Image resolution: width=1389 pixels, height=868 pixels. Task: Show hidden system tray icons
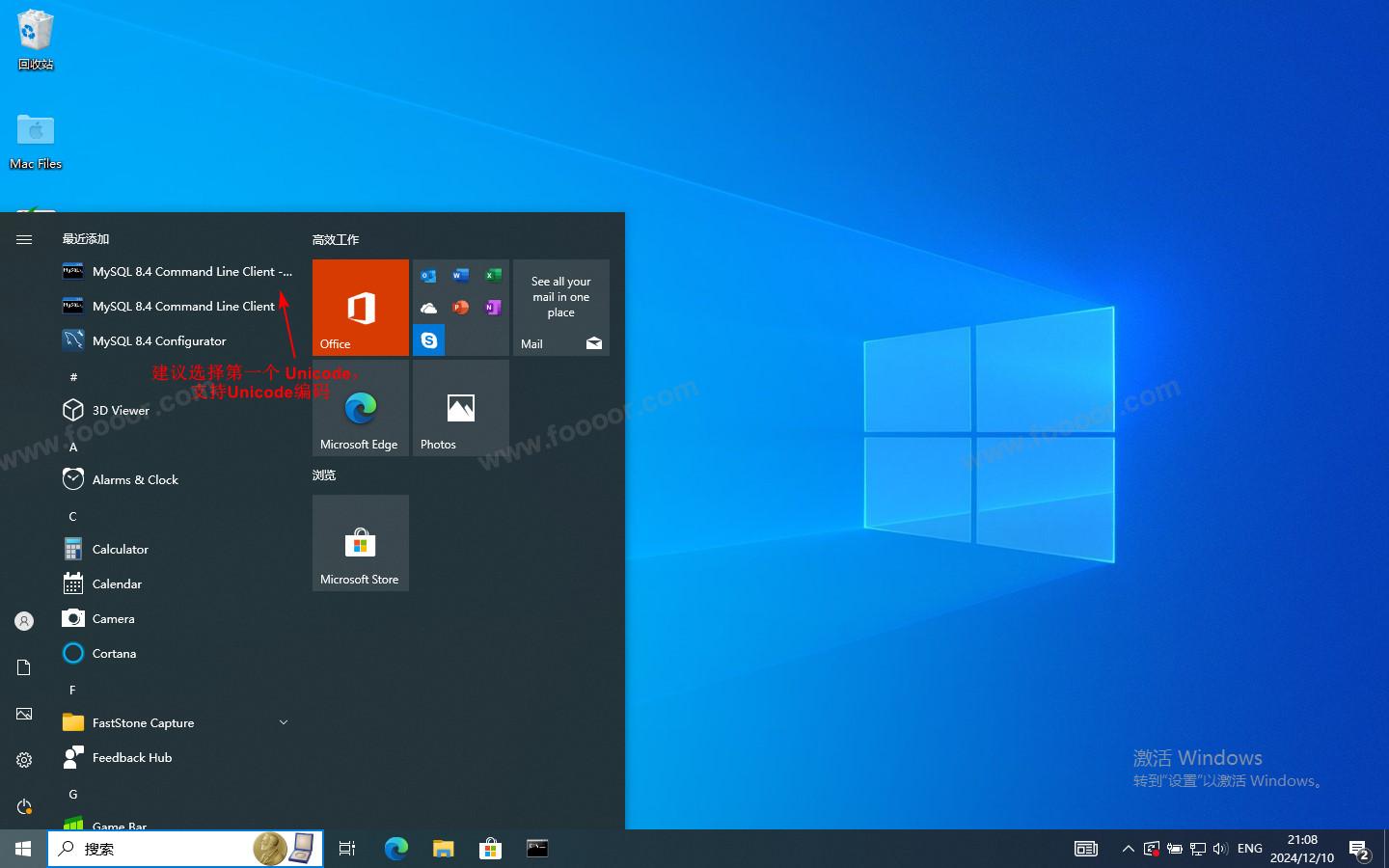(1128, 849)
